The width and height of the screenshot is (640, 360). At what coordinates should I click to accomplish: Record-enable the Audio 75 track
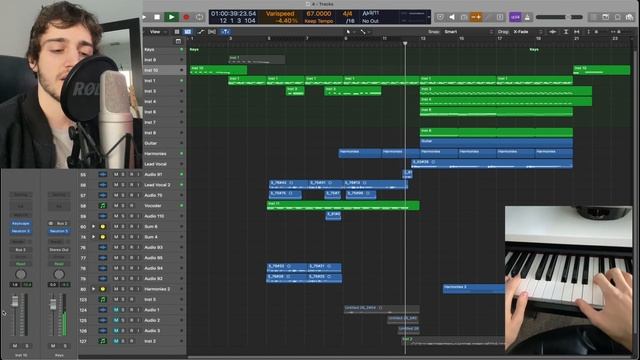tap(131, 195)
